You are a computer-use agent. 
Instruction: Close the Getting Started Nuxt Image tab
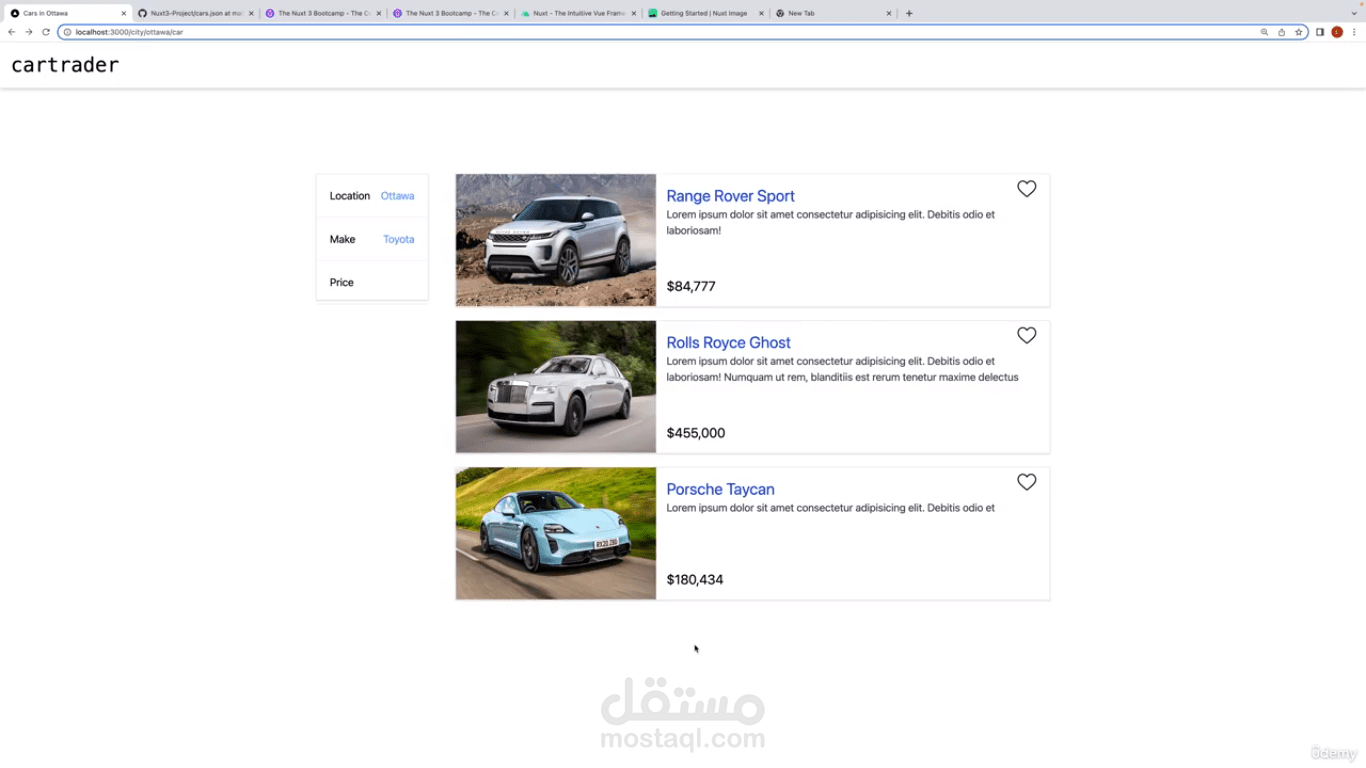(x=761, y=13)
